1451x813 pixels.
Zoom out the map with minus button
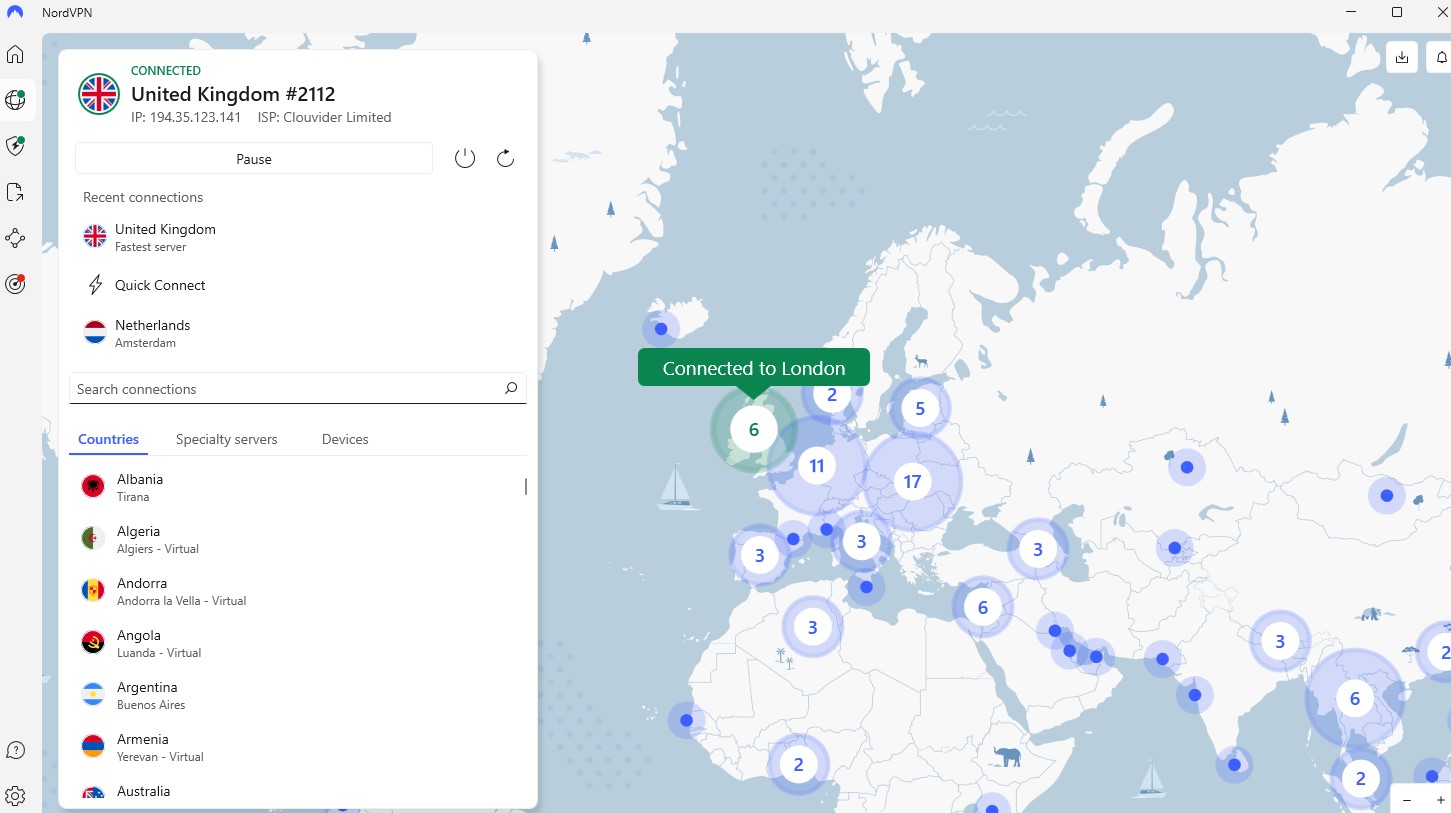[x=1407, y=800]
